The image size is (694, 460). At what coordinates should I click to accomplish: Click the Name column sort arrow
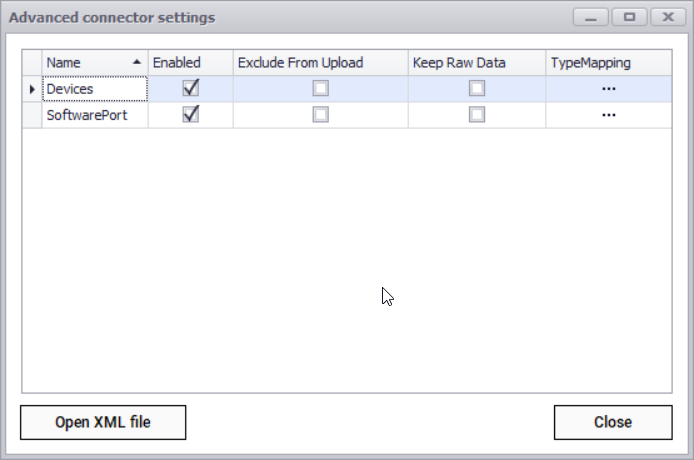coord(137,62)
